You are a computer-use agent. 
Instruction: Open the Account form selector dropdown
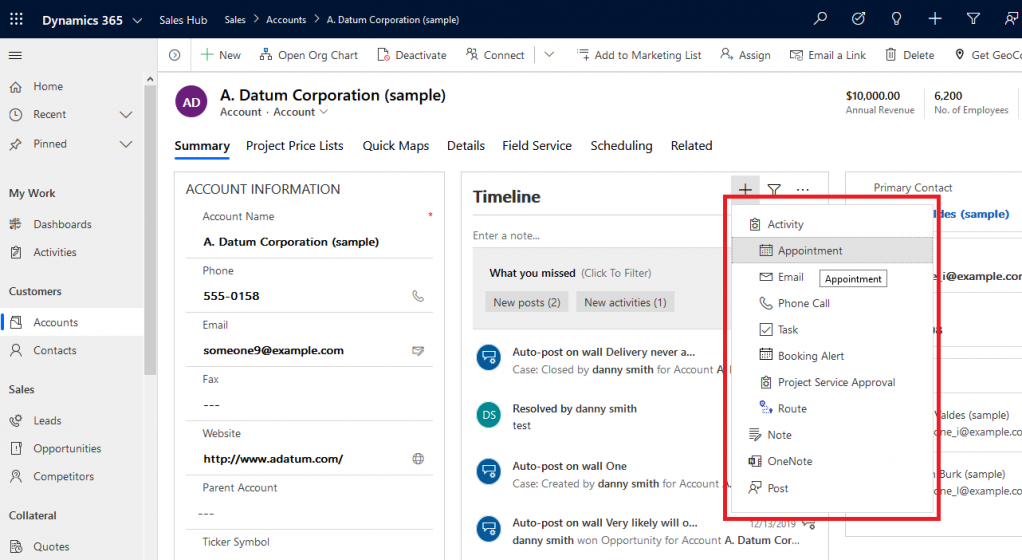[x=300, y=112]
